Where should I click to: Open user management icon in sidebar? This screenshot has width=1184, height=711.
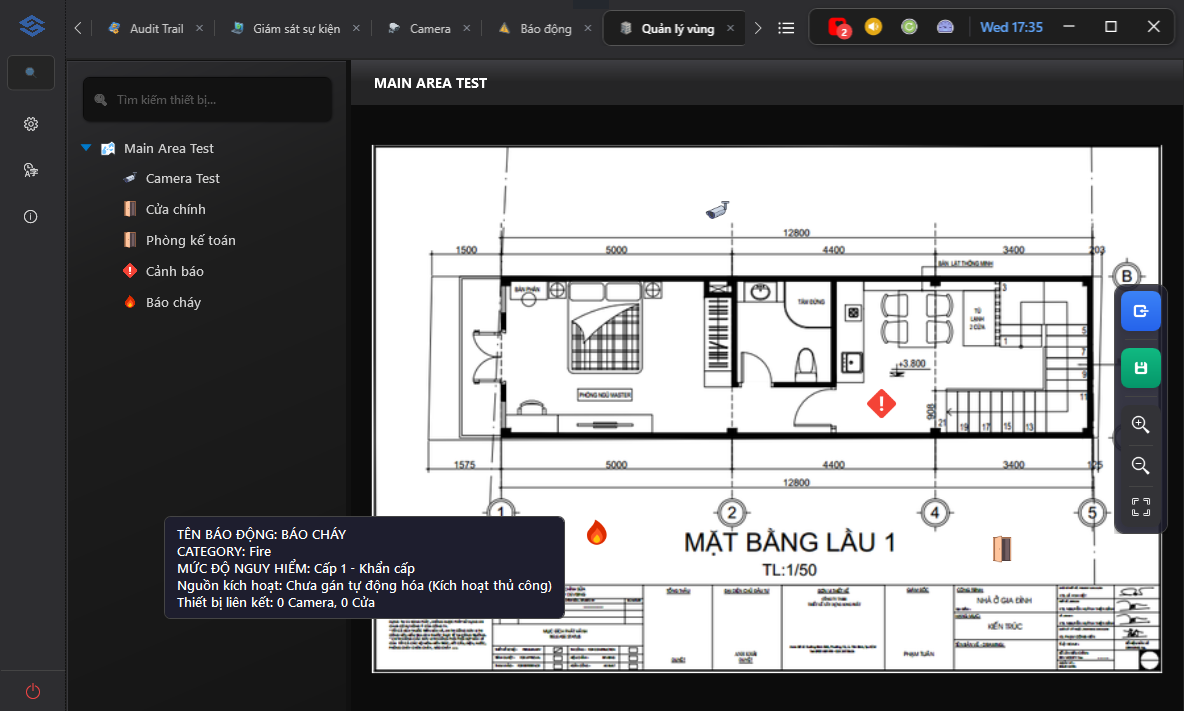(31, 170)
